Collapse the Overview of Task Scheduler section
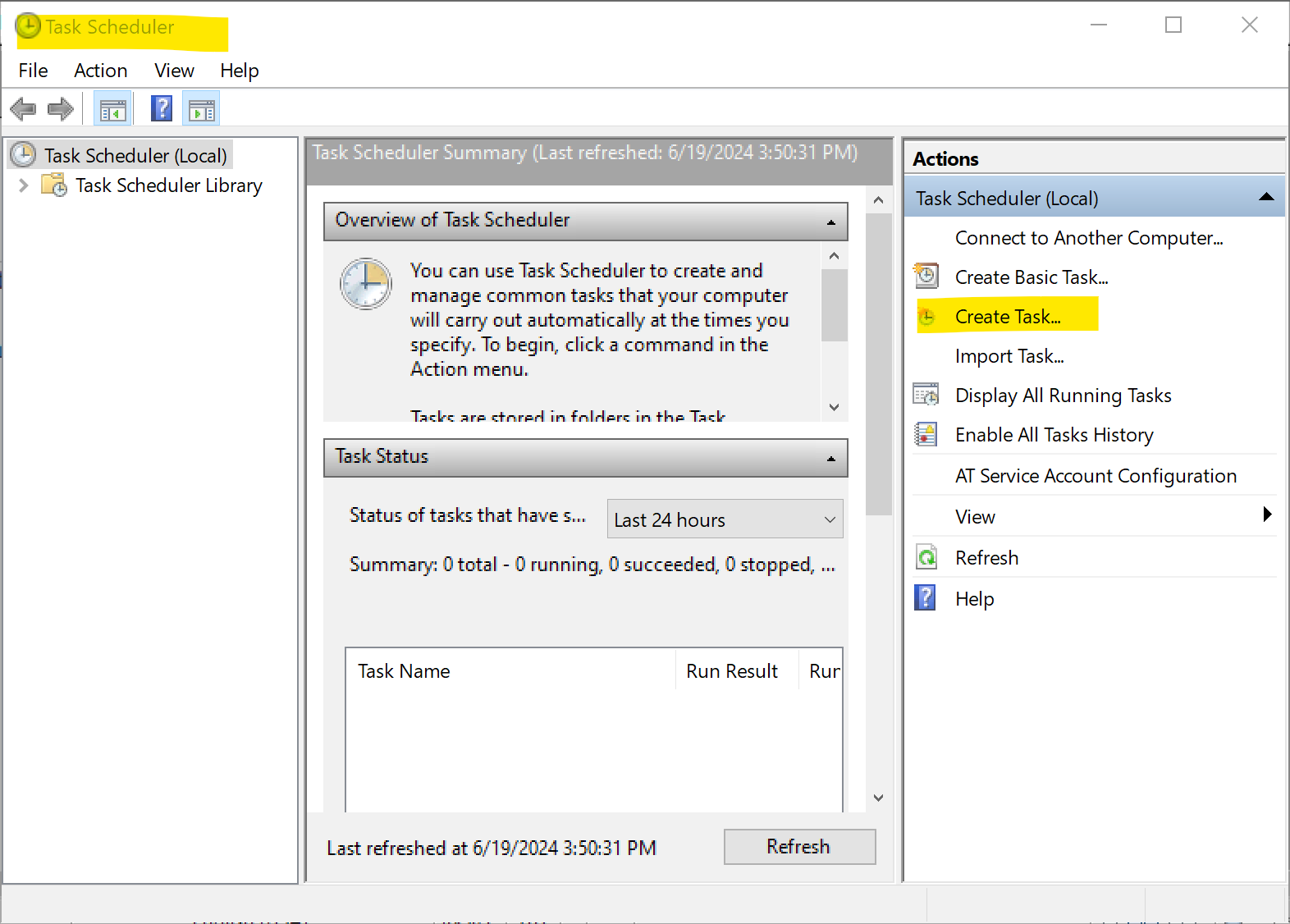The width and height of the screenshot is (1290, 924). pyautogui.click(x=831, y=222)
